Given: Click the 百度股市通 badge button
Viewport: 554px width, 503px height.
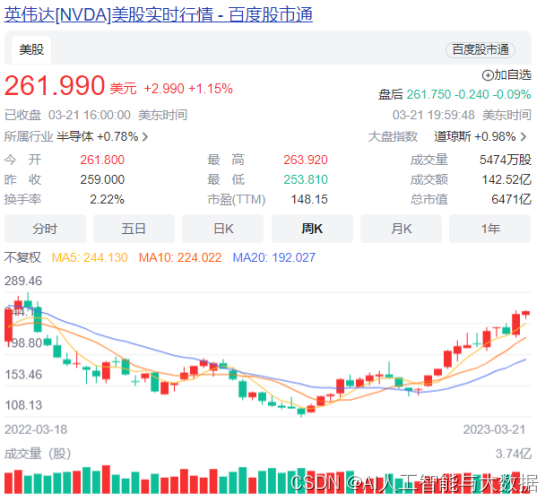Looking at the screenshot, I should coord(480,50).
